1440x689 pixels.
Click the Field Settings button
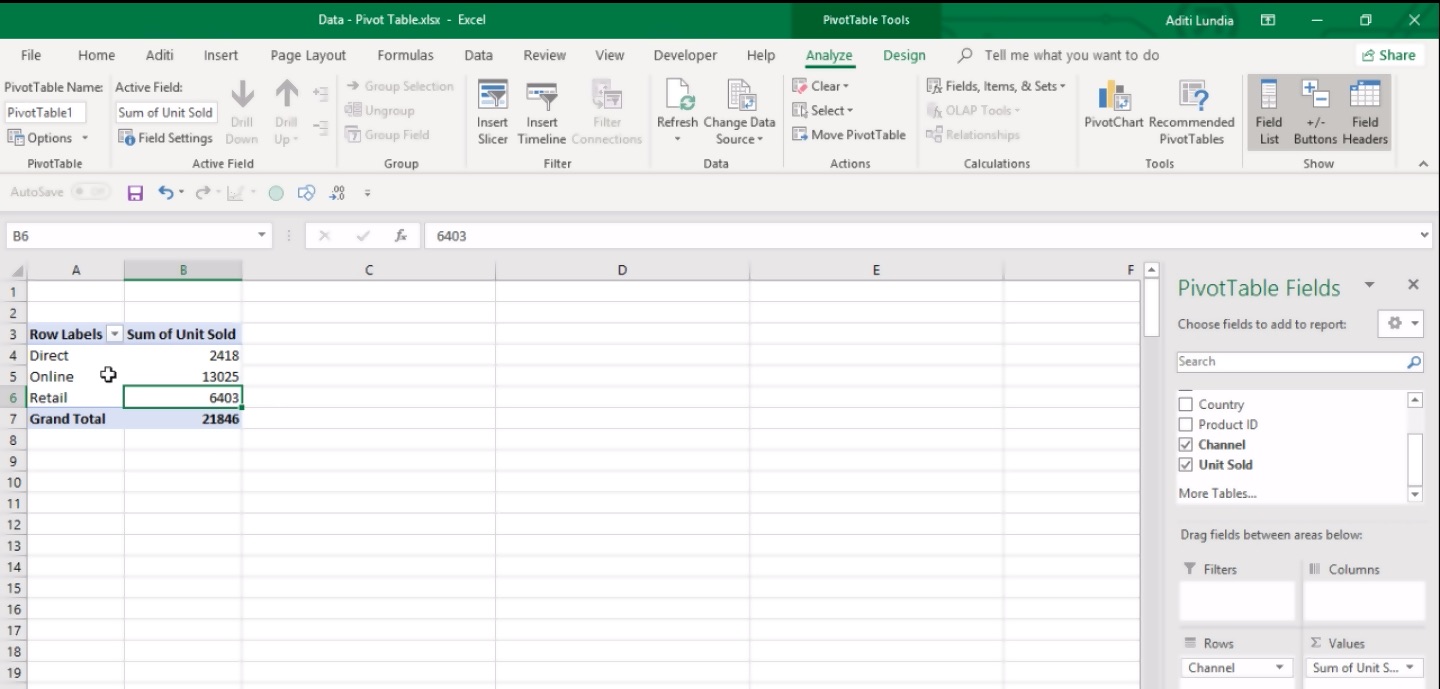point(166,138)
